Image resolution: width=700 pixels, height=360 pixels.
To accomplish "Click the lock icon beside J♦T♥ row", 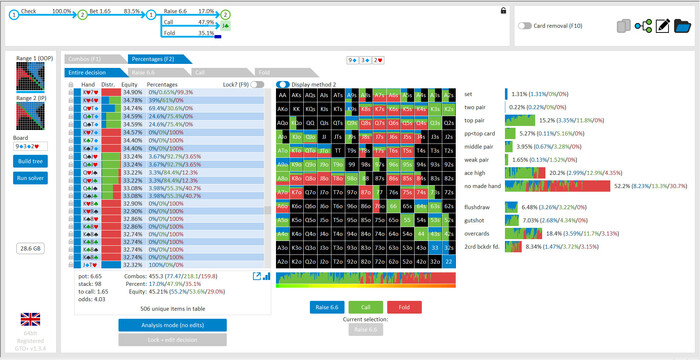I will [71, 265].
